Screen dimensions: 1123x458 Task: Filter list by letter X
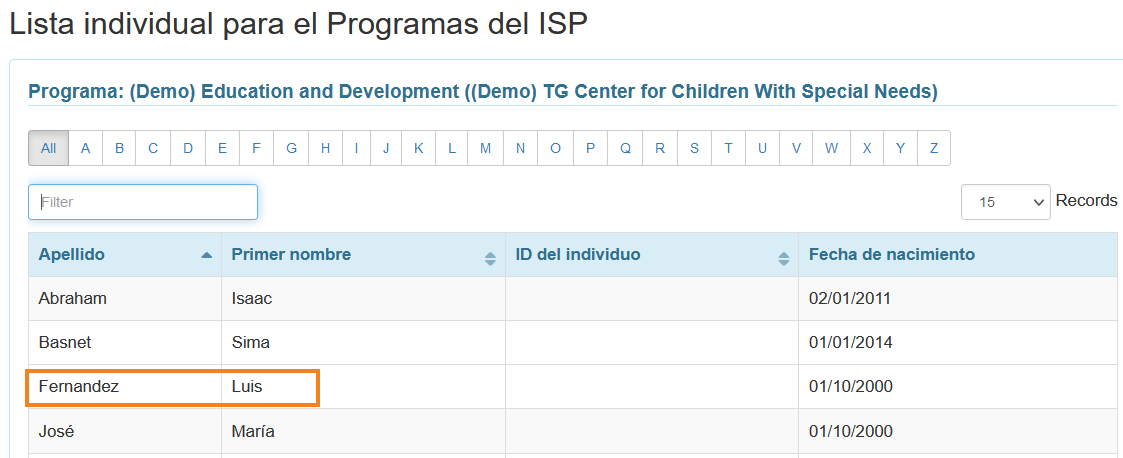coord(867,148)
